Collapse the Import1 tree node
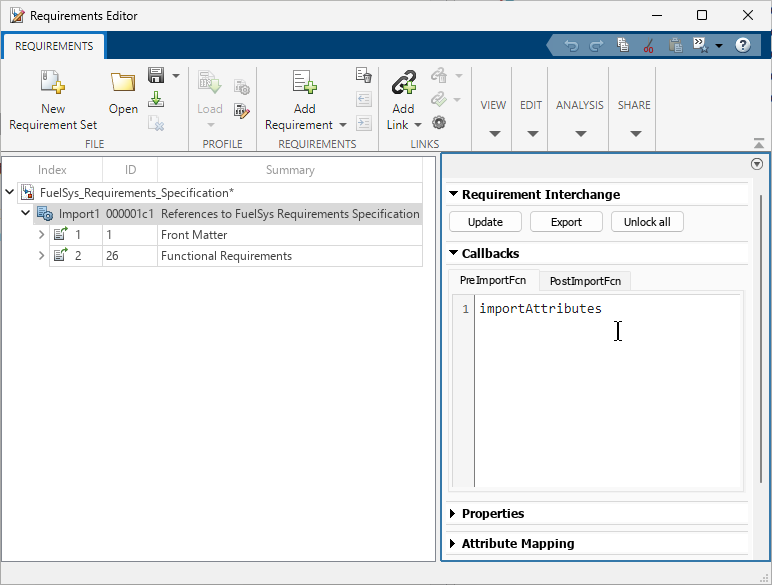This screenshot has width=772, height=585. pos(26,214)
